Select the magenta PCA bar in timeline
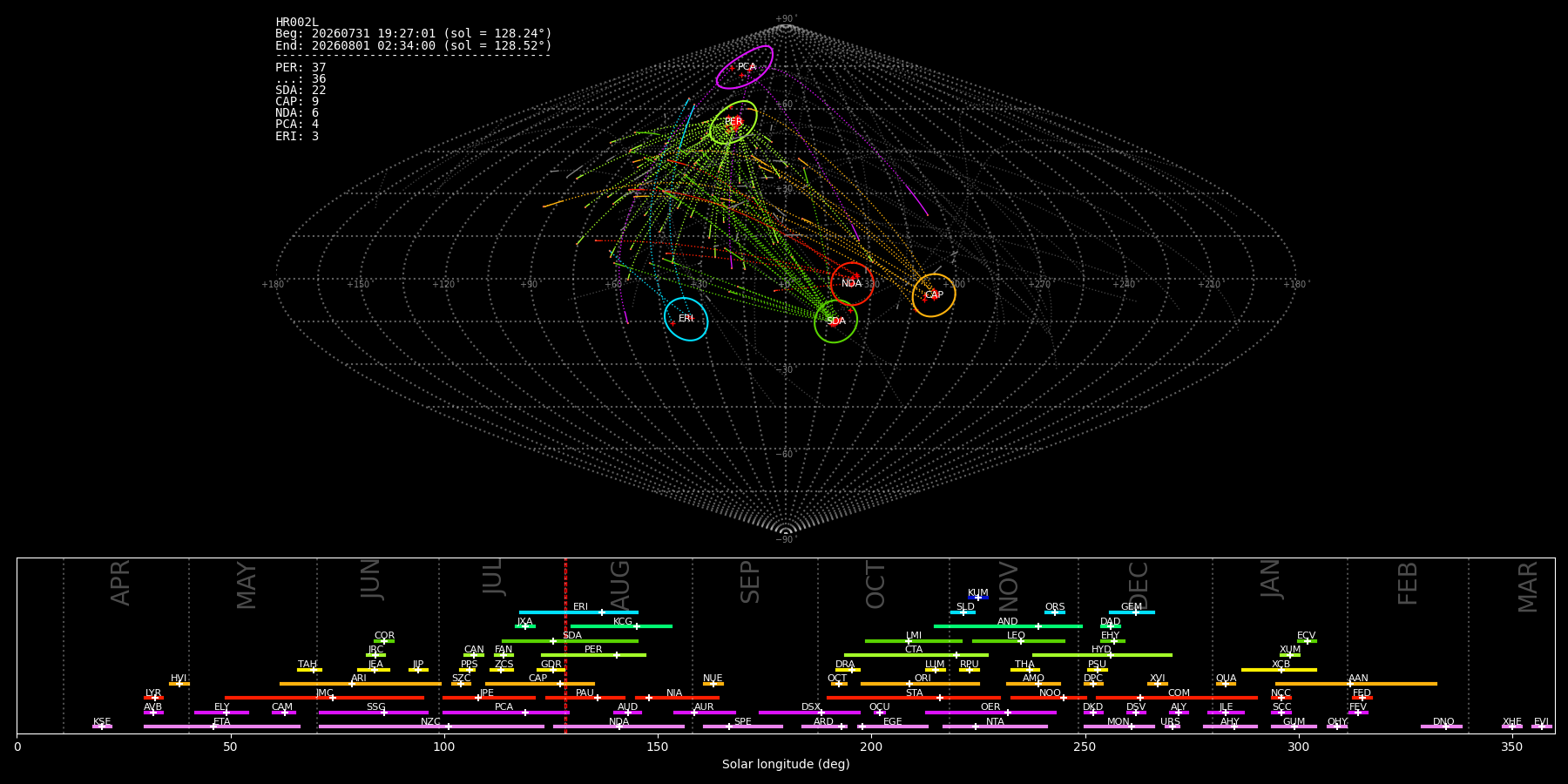This screenshot has height=784, width=1568. point(505,712)
